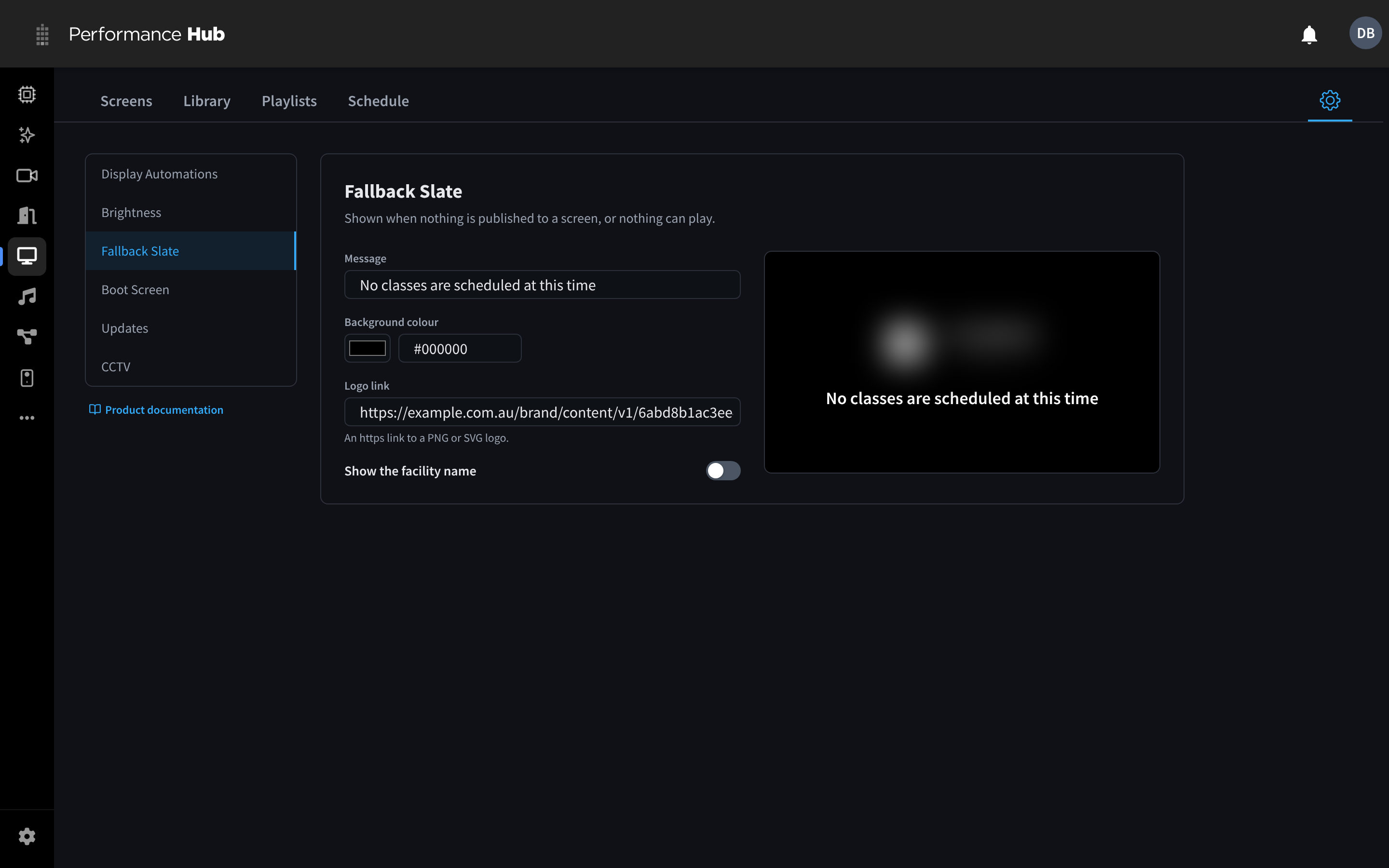Click the Performance Hub logo

coord(146,34)
